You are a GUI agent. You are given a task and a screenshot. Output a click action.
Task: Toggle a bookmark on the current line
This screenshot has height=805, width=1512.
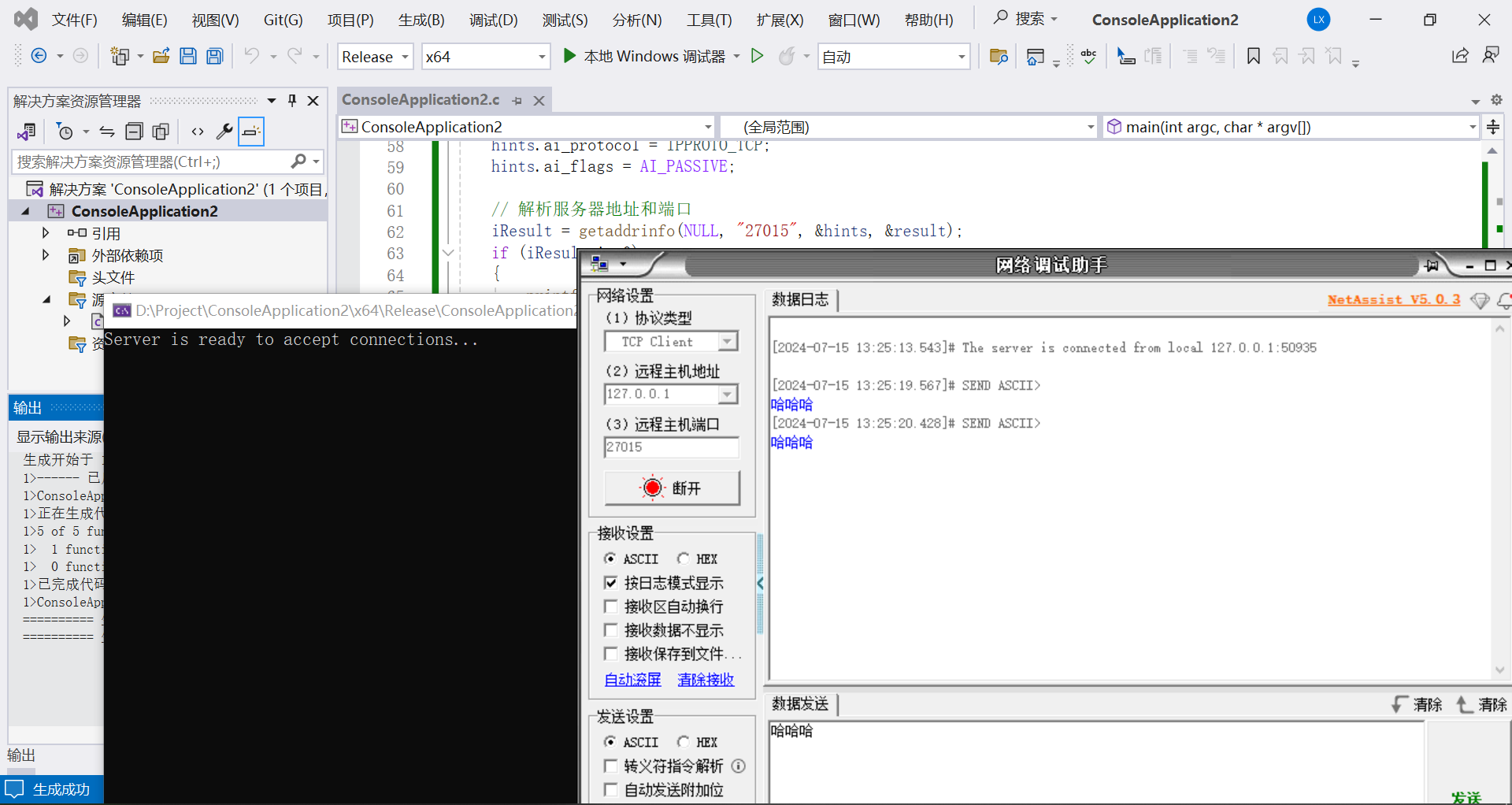(1252, 55)
